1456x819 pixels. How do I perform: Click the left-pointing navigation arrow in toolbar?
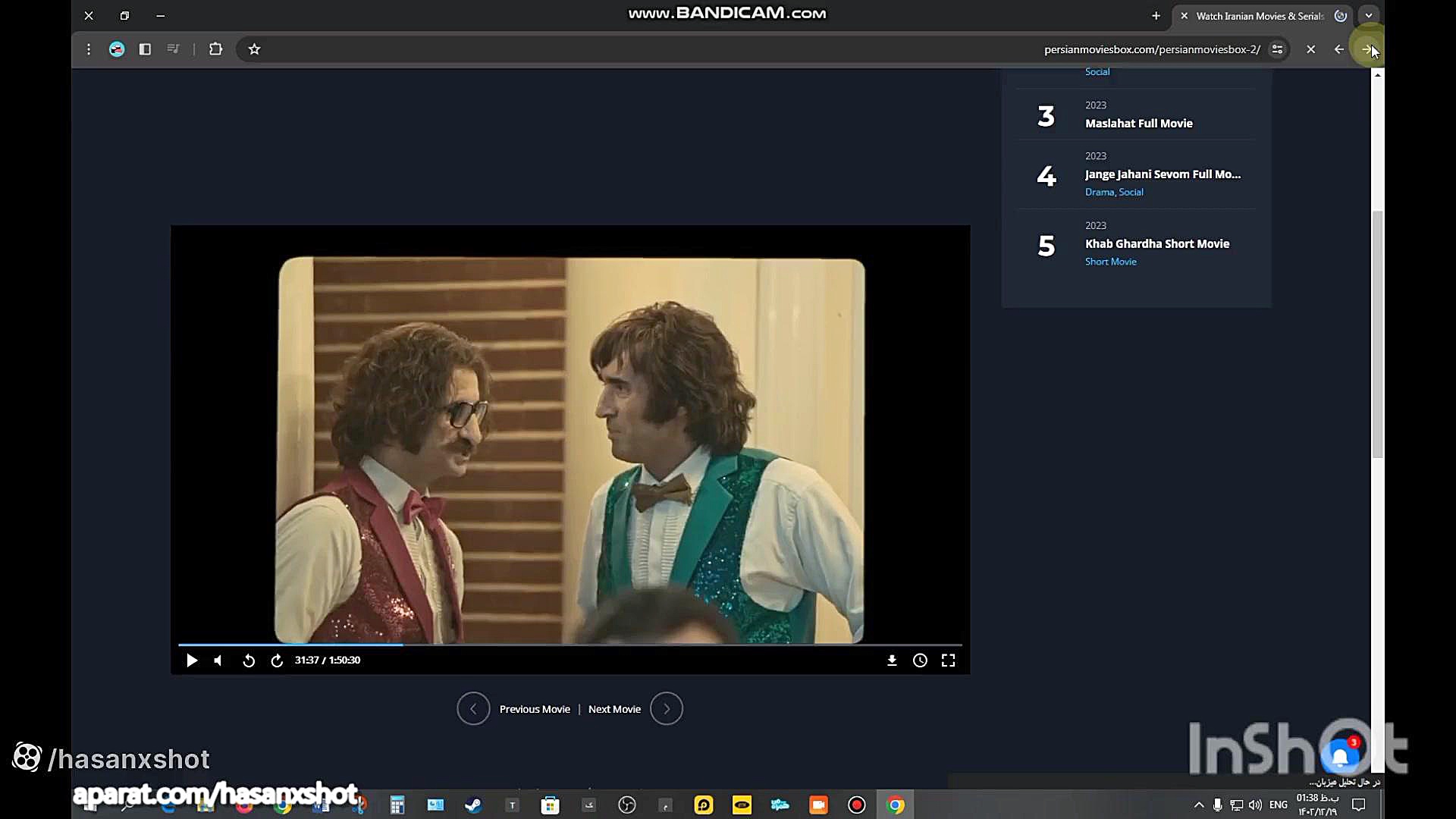click(x=1339, y=49)
